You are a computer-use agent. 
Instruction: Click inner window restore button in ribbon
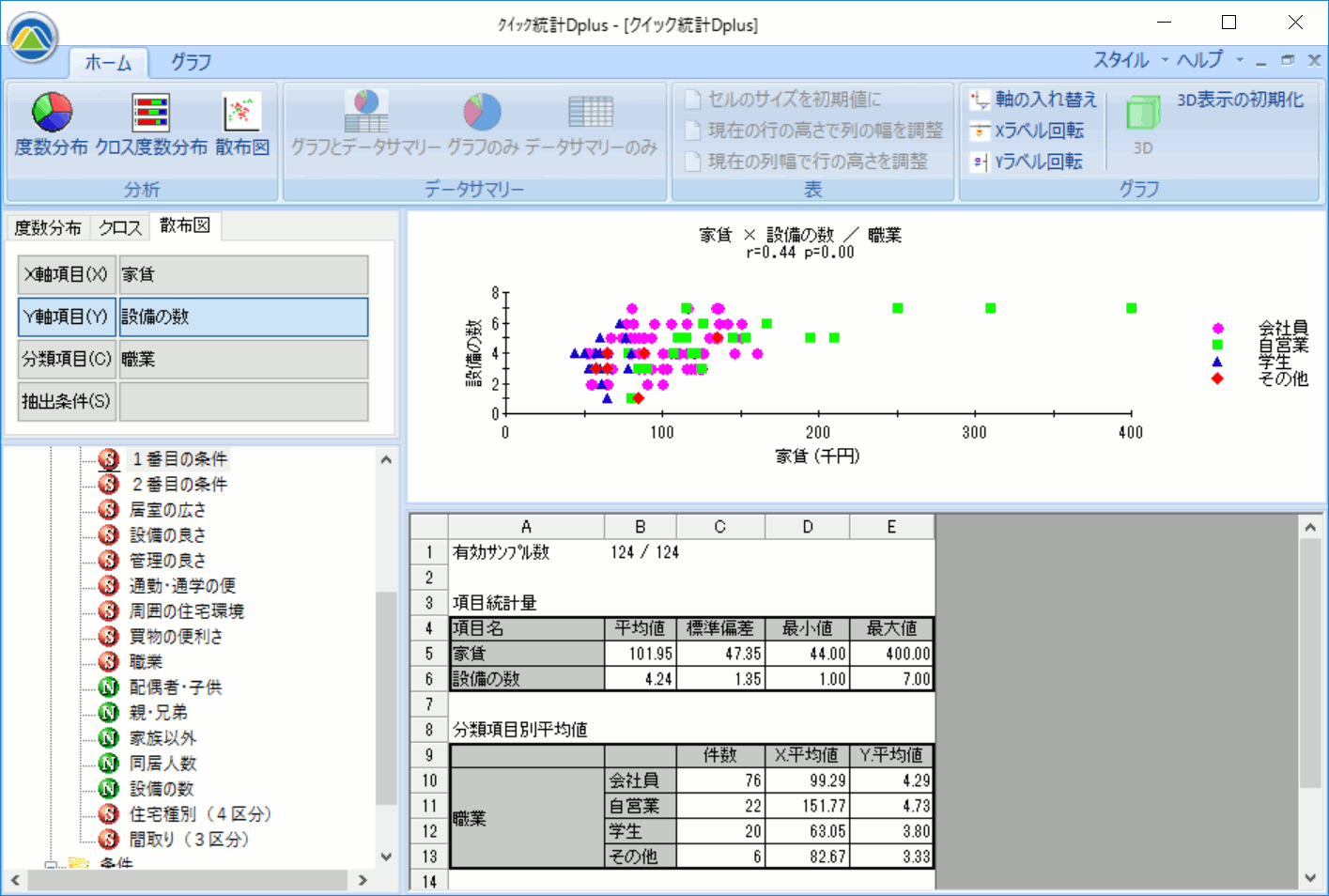tap(1288, 60)
